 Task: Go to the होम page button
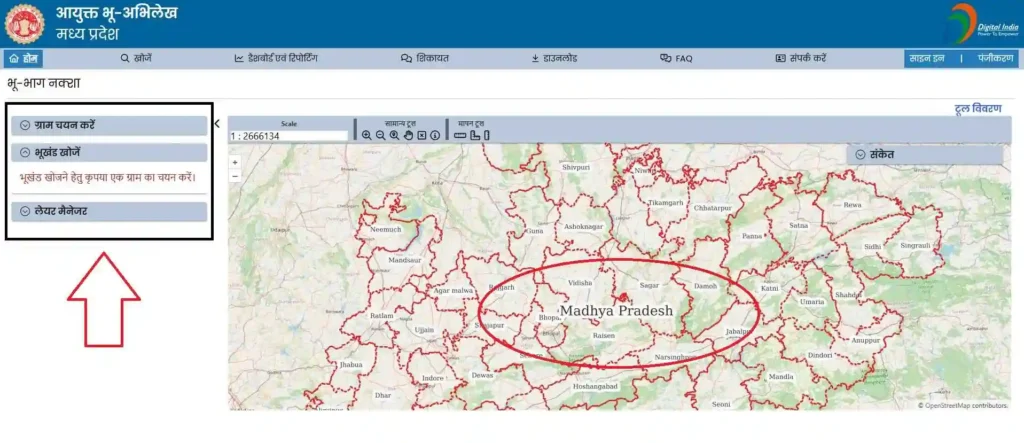tap(23, 59)
